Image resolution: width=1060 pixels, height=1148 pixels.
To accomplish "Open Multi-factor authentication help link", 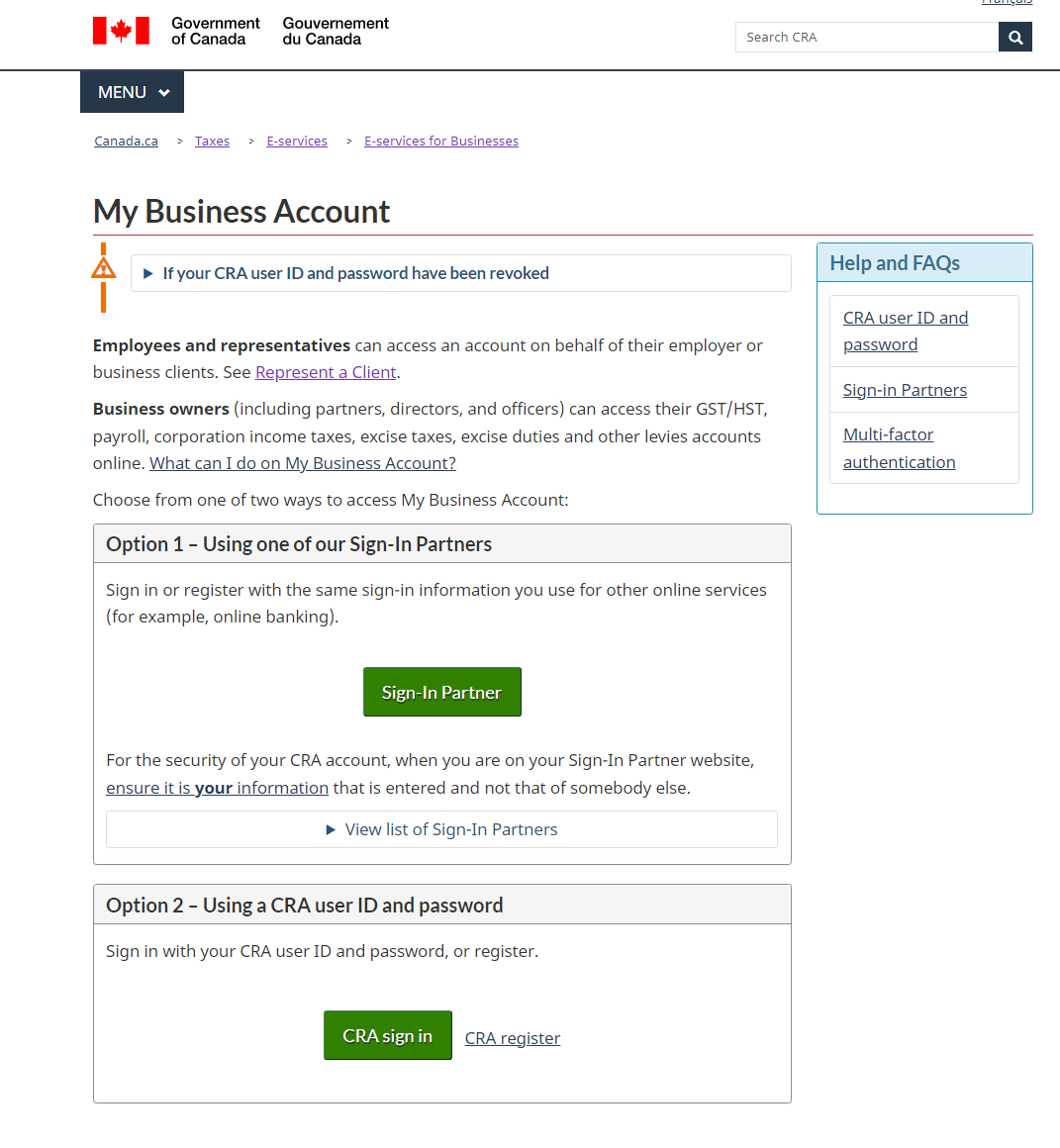I will point(899,448).
